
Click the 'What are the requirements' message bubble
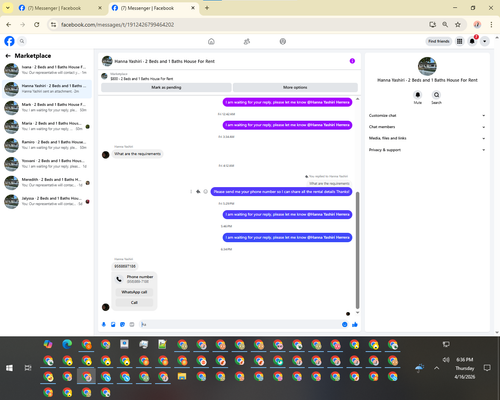click(x=137, y=154)
